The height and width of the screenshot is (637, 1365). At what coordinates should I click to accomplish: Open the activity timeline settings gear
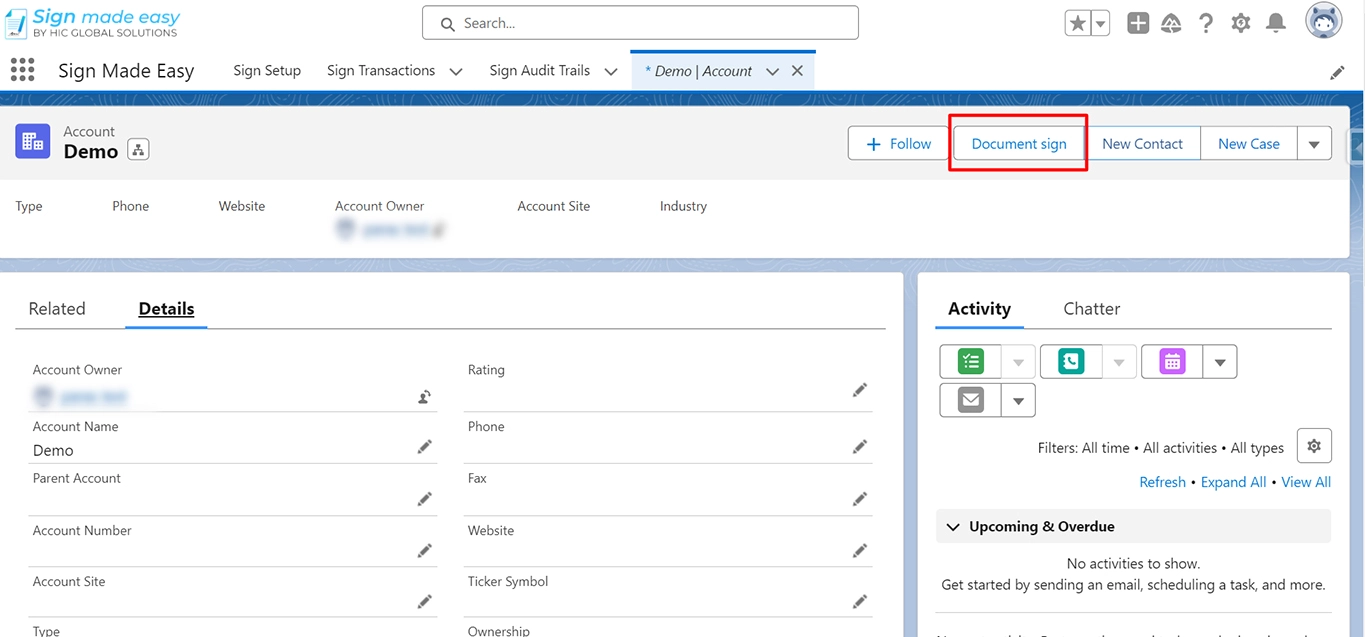[x=1314, y=446]
